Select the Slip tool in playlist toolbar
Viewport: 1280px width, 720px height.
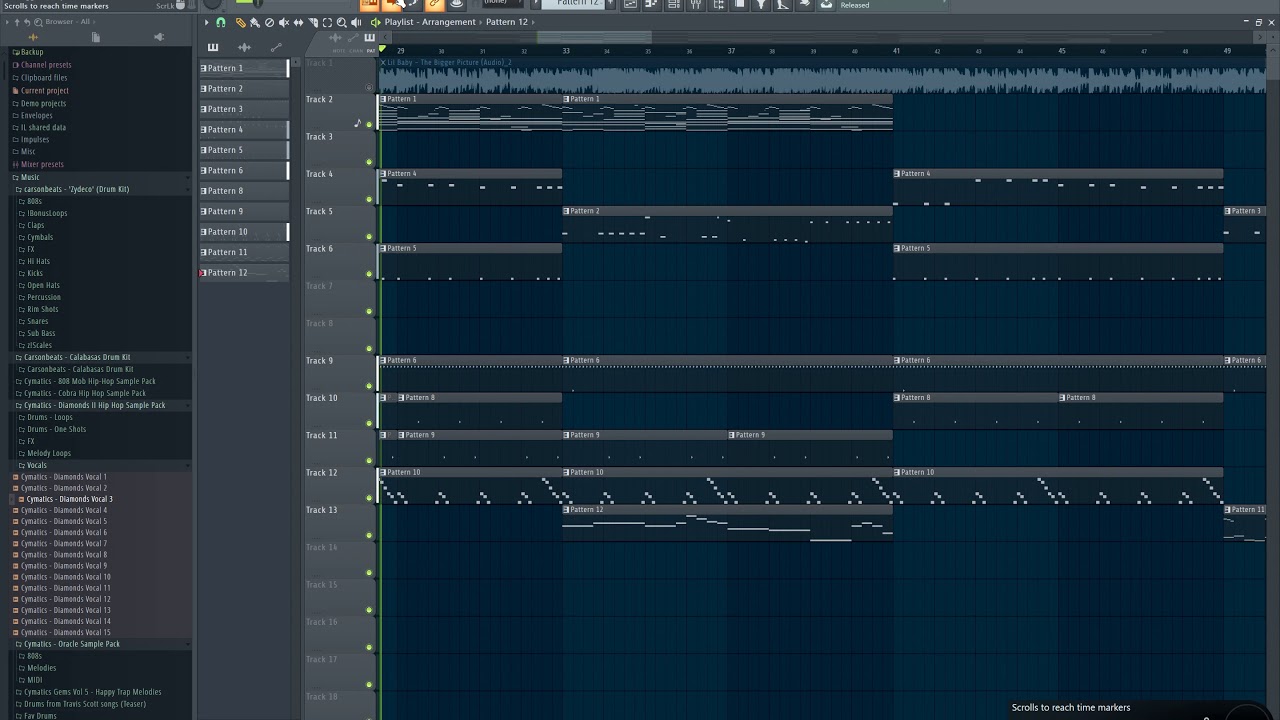tap(298, 22)
